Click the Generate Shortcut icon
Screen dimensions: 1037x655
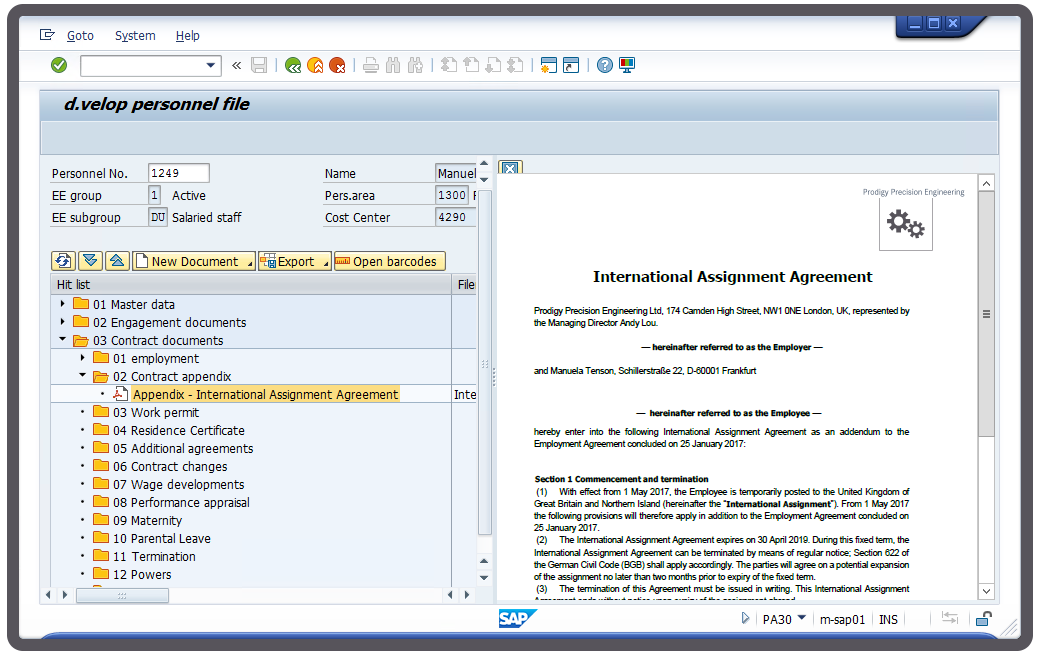coord(571,65)
